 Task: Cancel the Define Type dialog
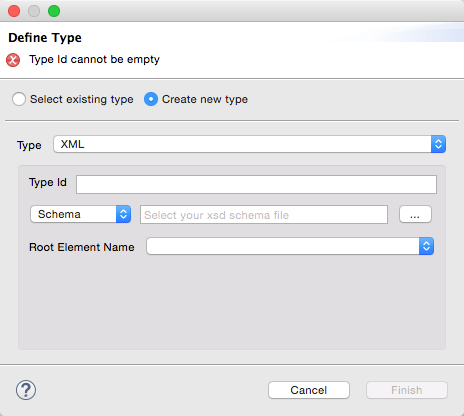point(309,390)
